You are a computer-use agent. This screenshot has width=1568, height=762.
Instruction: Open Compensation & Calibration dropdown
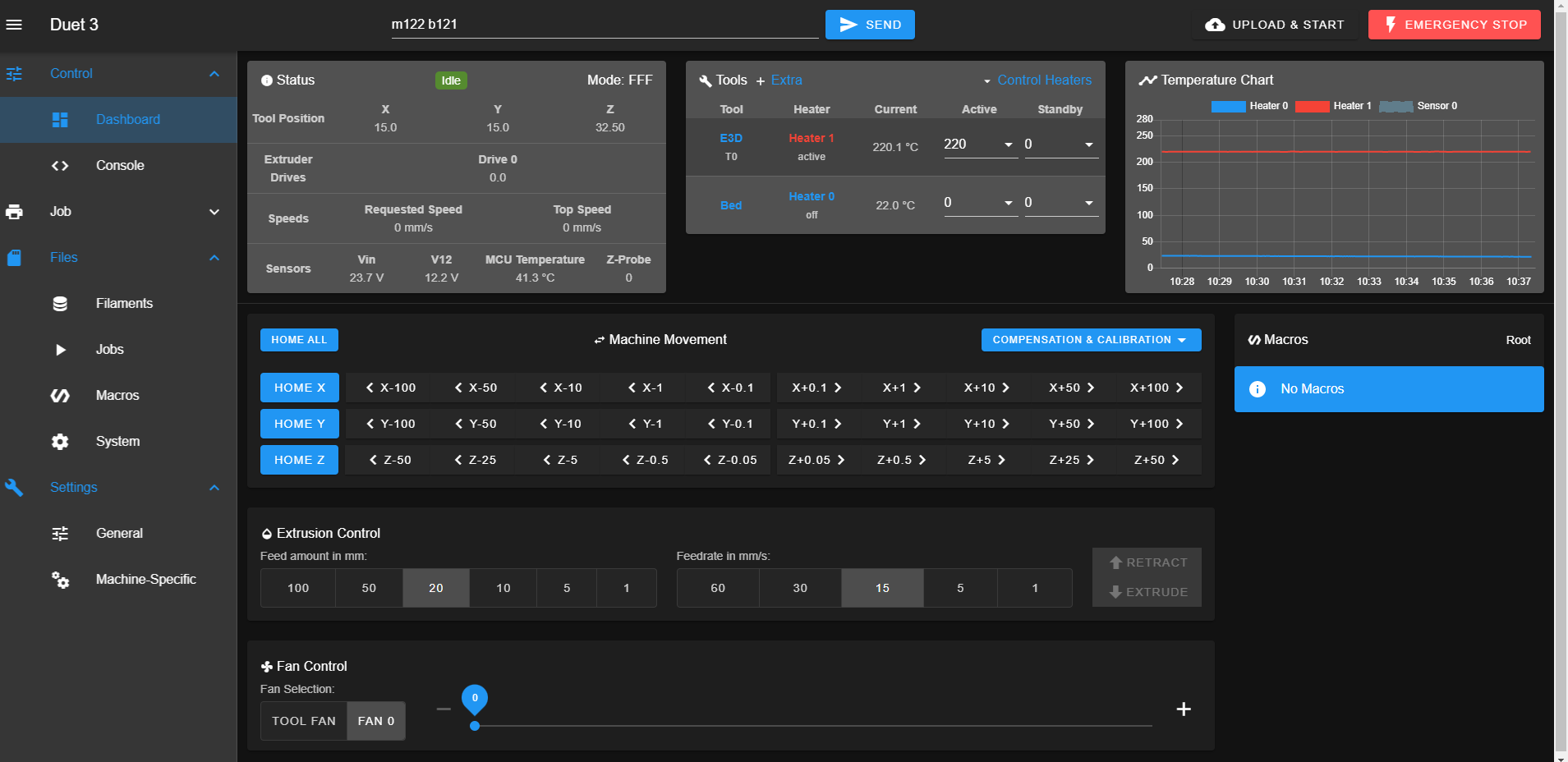click(x=1091, y=340)
